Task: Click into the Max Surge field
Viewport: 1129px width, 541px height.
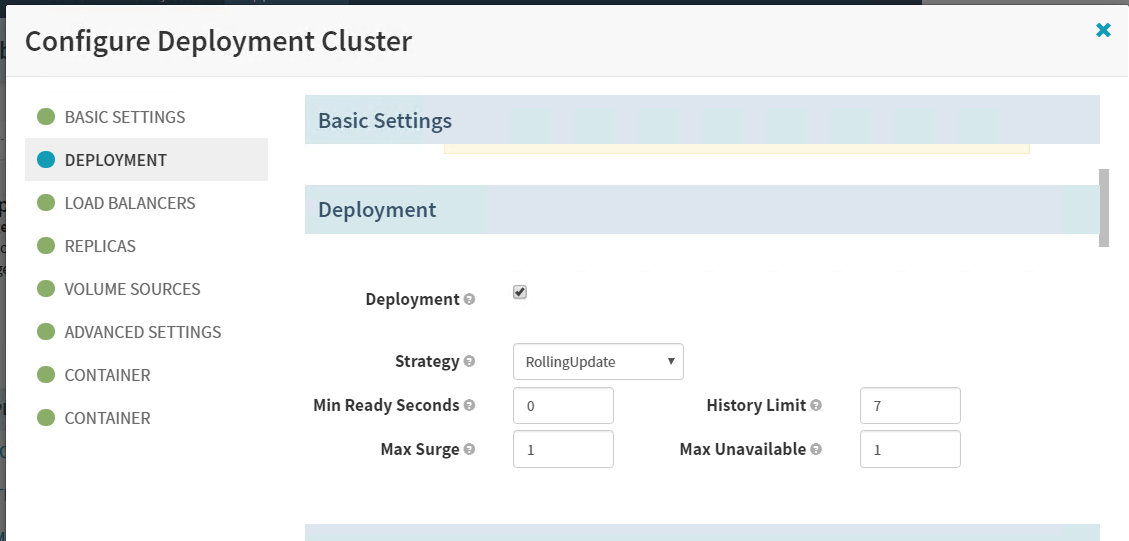Action: click(563, 450)
